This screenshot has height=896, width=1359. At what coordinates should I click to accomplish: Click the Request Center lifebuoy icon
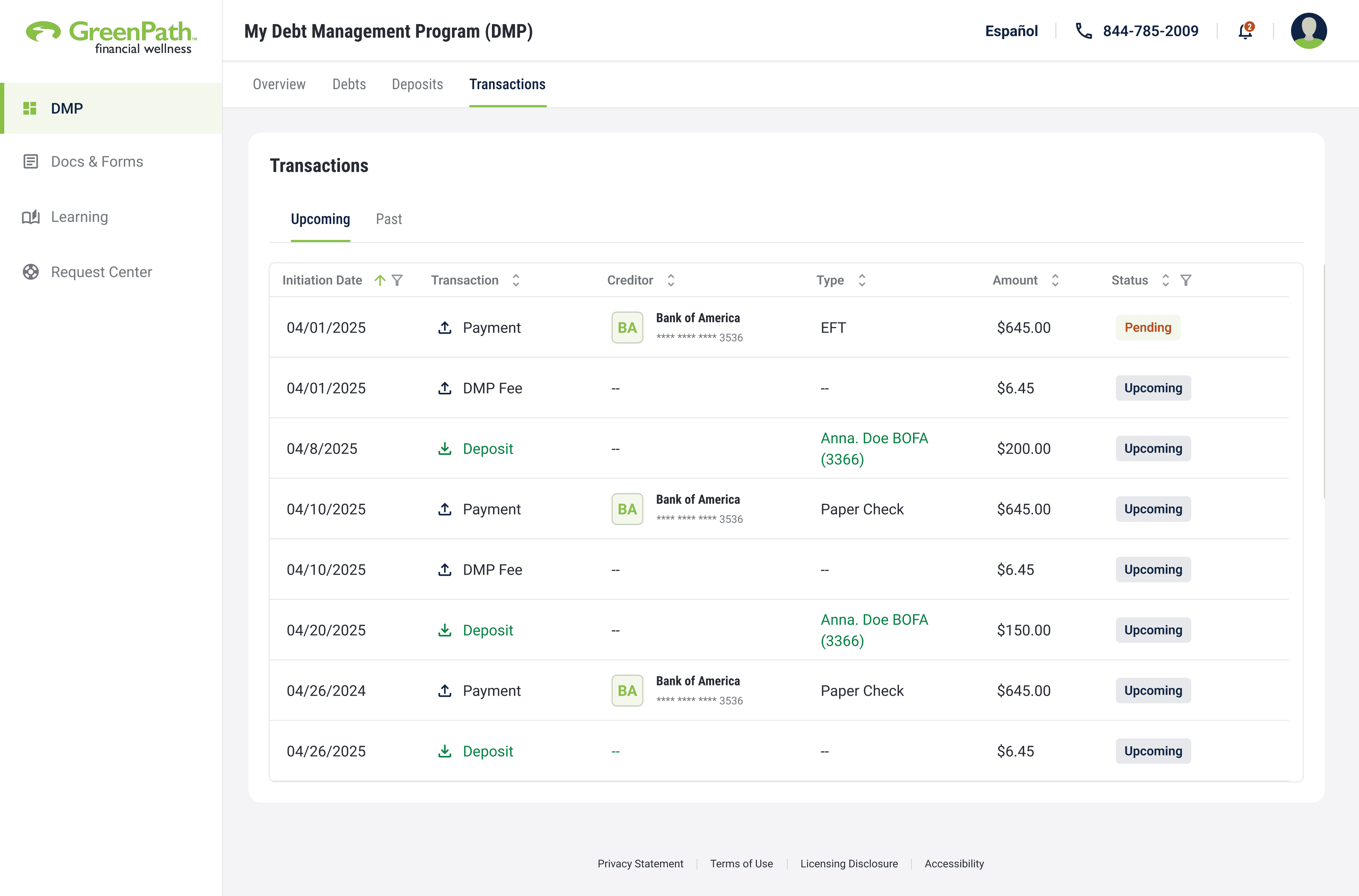coord(31,272)
